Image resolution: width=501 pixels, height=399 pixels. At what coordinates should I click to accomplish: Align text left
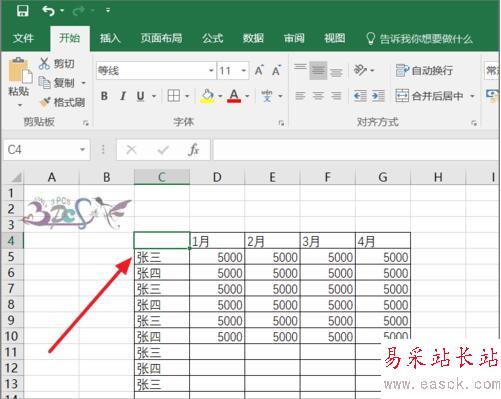pyautogui.click(x=300, y=96)
